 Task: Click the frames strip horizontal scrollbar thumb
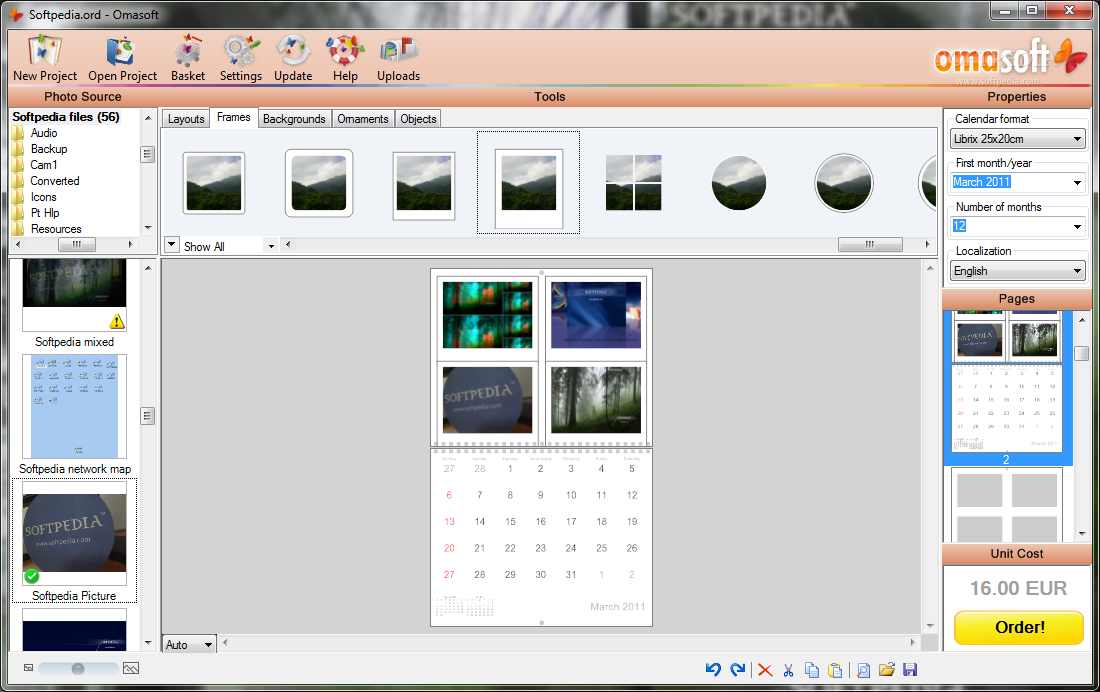[x=870, y=244]
